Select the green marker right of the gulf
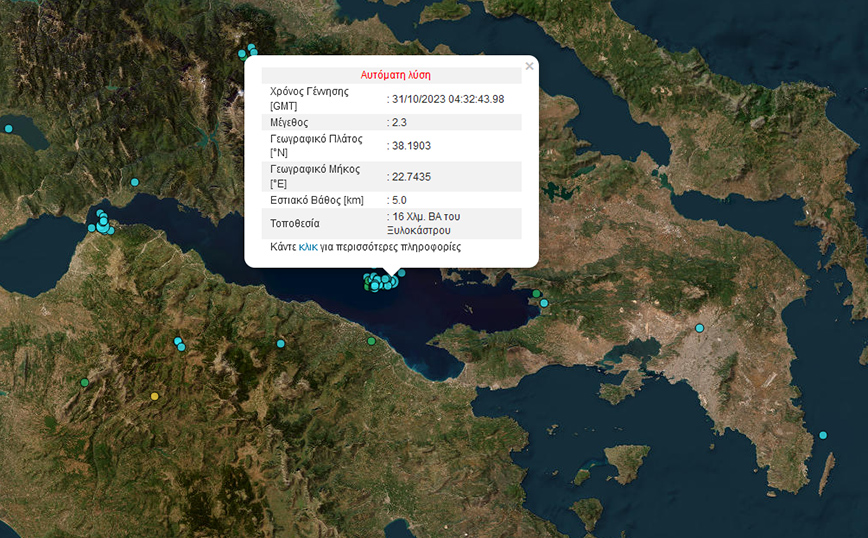 [x=537, y=294]
